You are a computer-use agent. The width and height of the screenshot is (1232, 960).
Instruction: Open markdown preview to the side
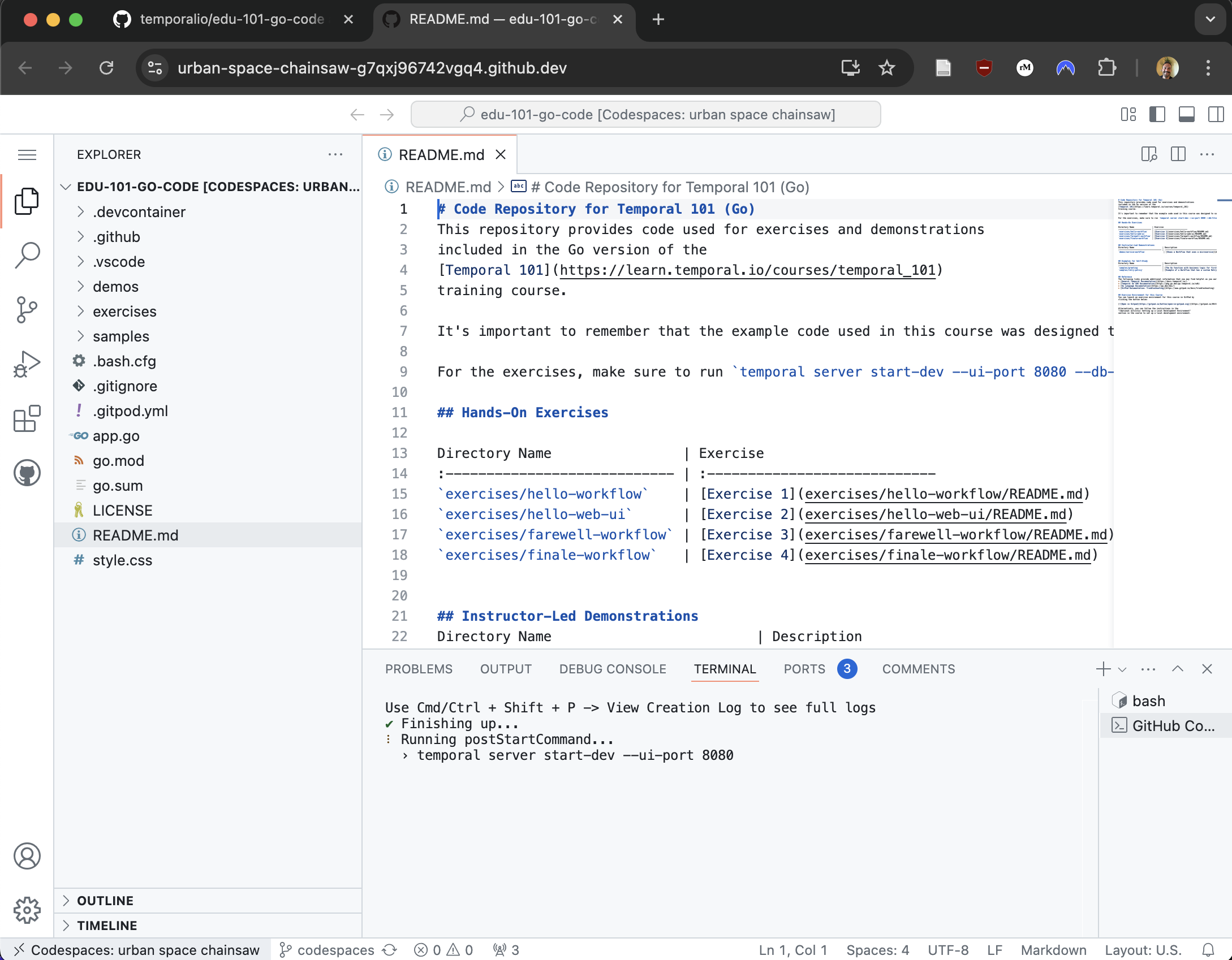[x=1149, y=154]
